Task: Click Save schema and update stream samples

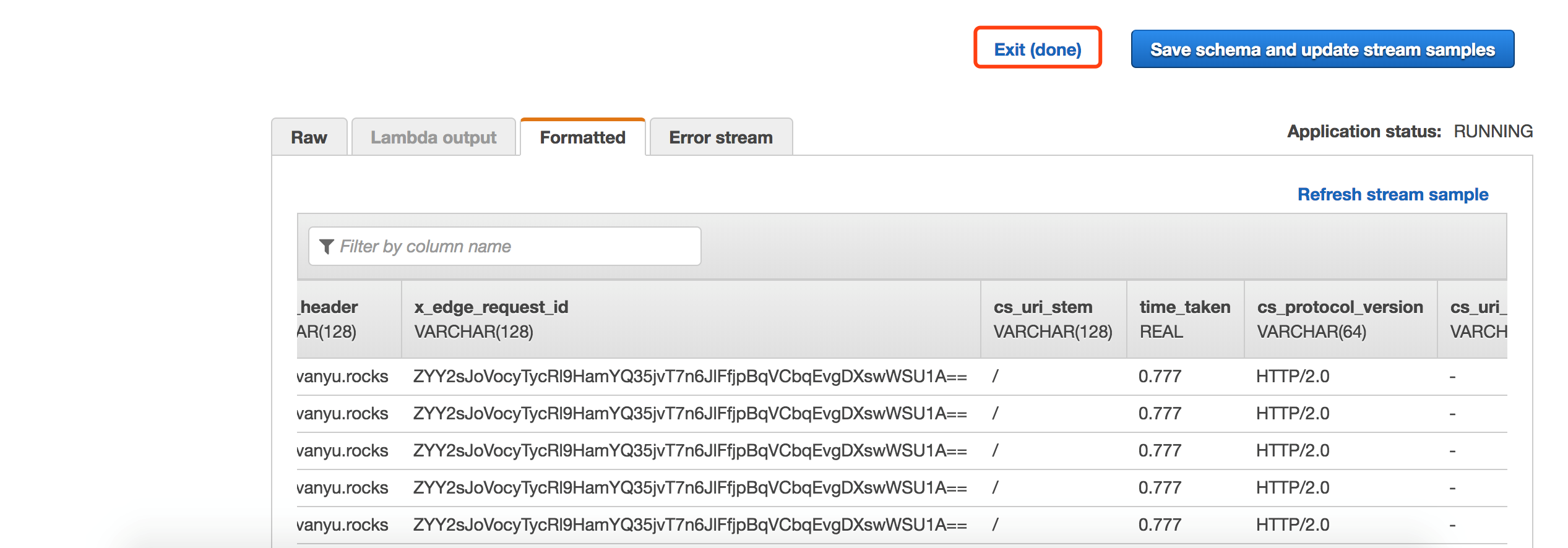Action: point(1322,49)
